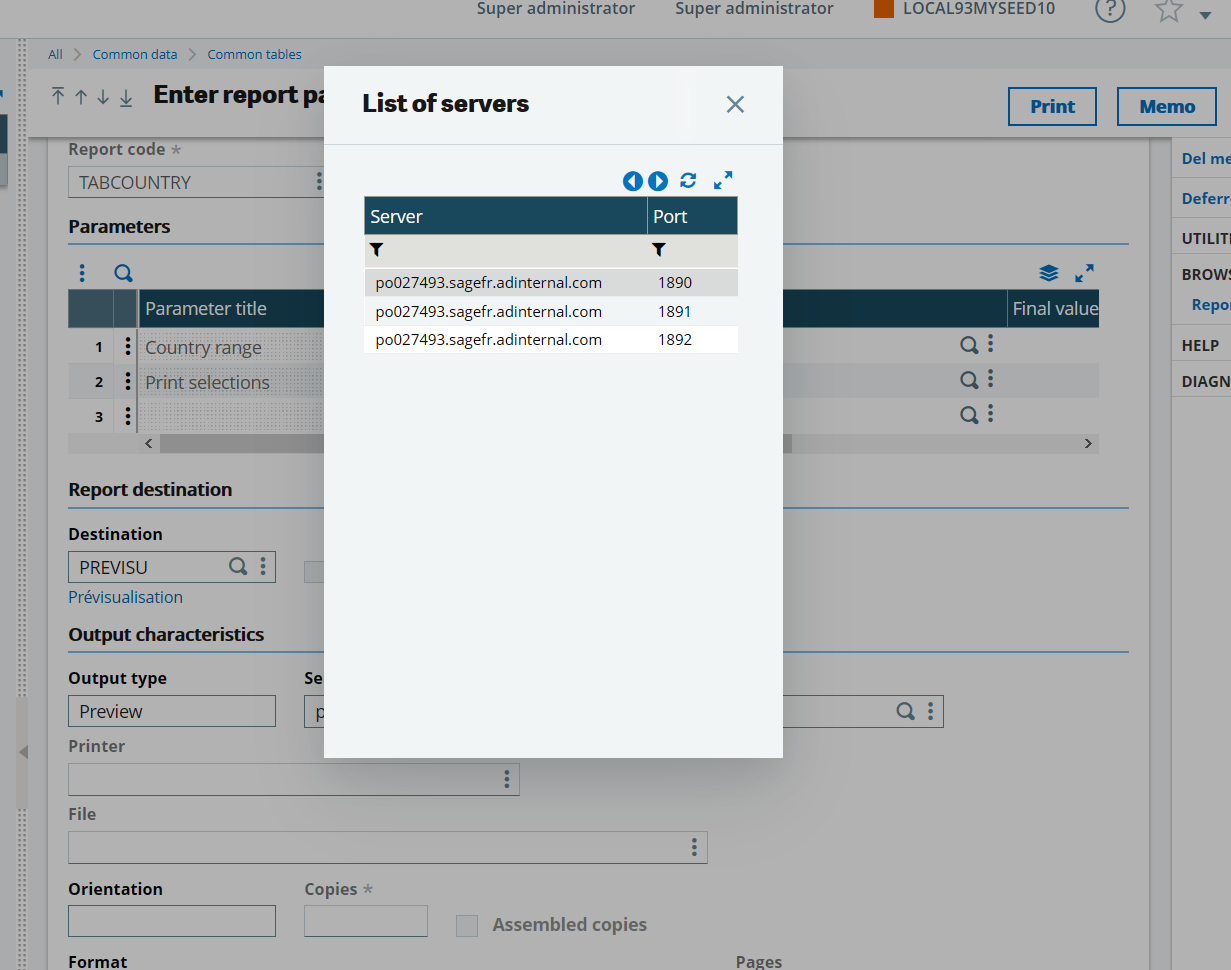Expand server list to full screen

[x=723, y=181]
